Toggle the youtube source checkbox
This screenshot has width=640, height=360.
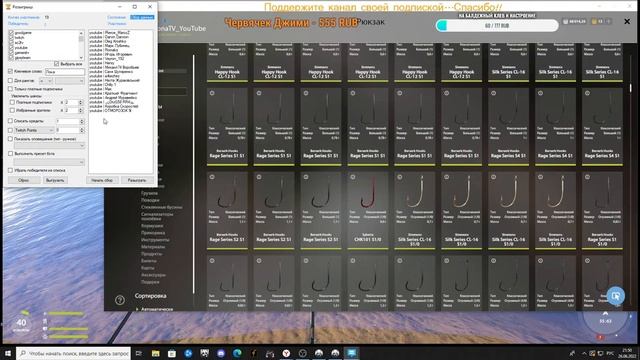tap(11, 48)
